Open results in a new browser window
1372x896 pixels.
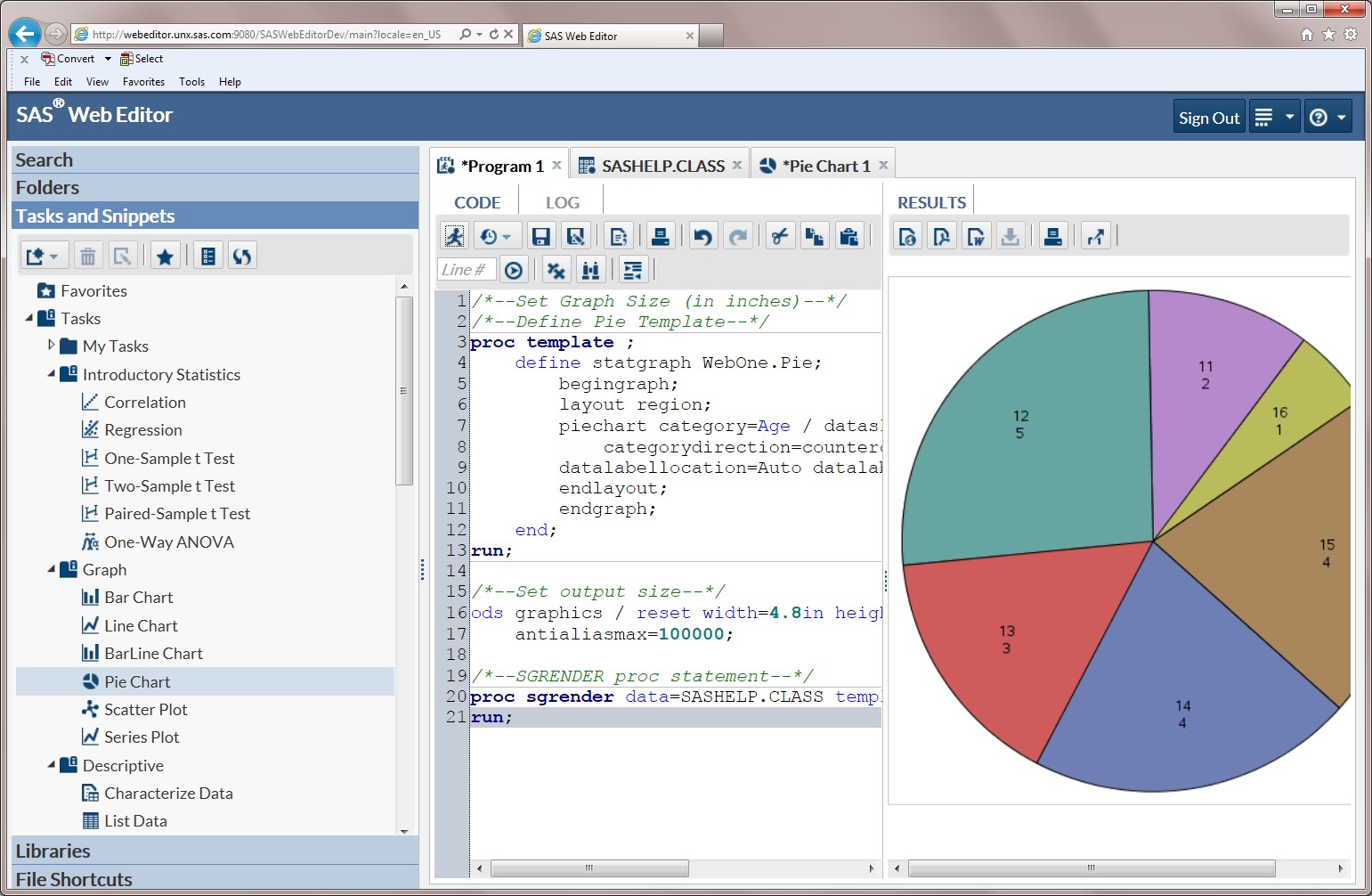(x=1096, y=235)
